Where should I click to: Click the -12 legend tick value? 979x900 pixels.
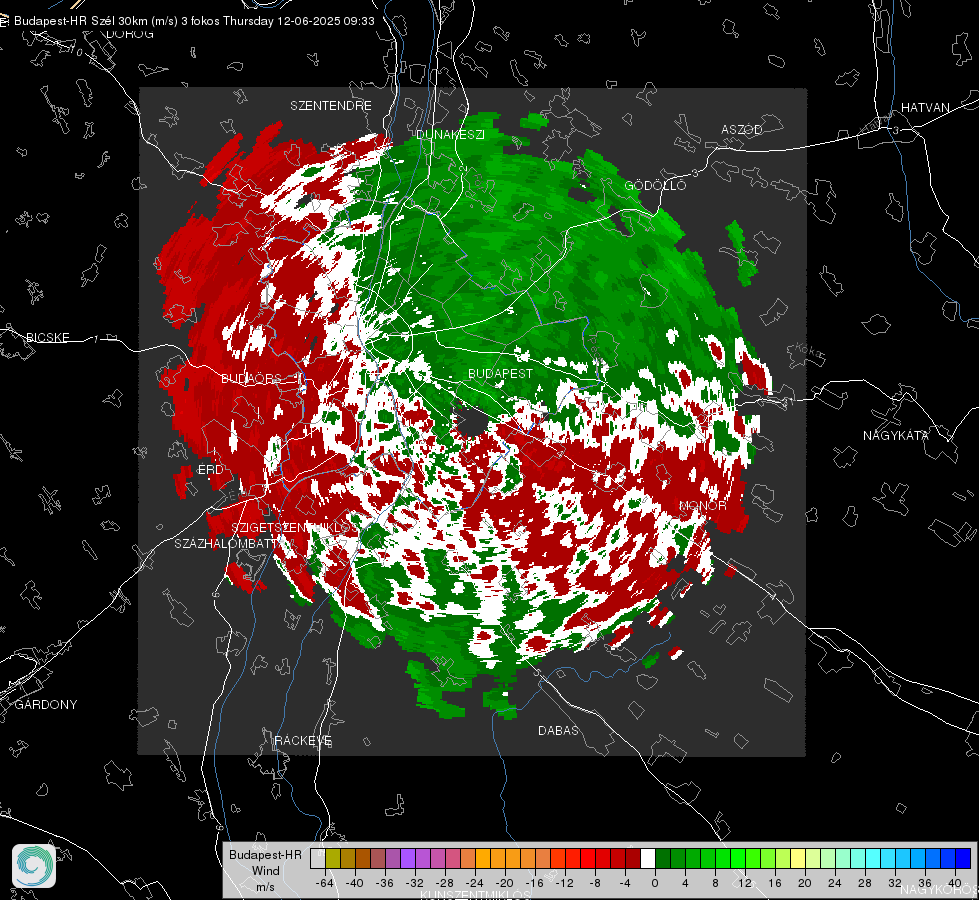pos(564,883)
